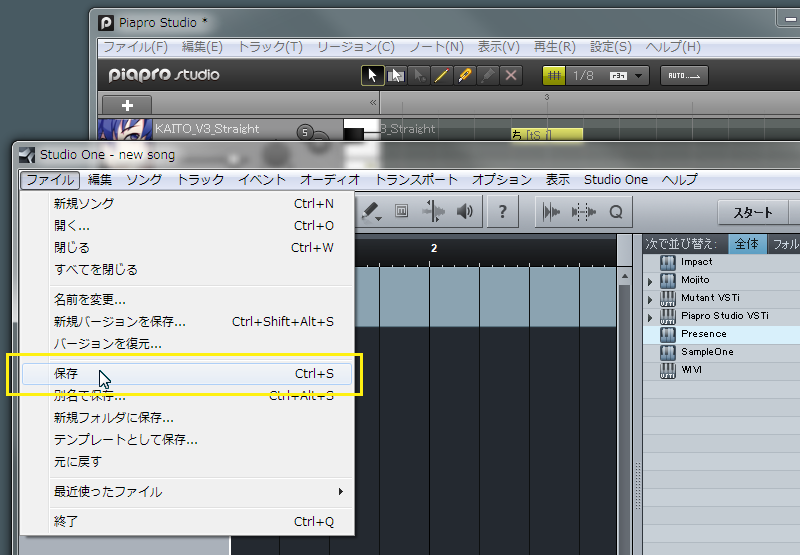The image size is (800, 555).
Task: Choose すべてを閉じる menu entry
Action: pos(188,269)
